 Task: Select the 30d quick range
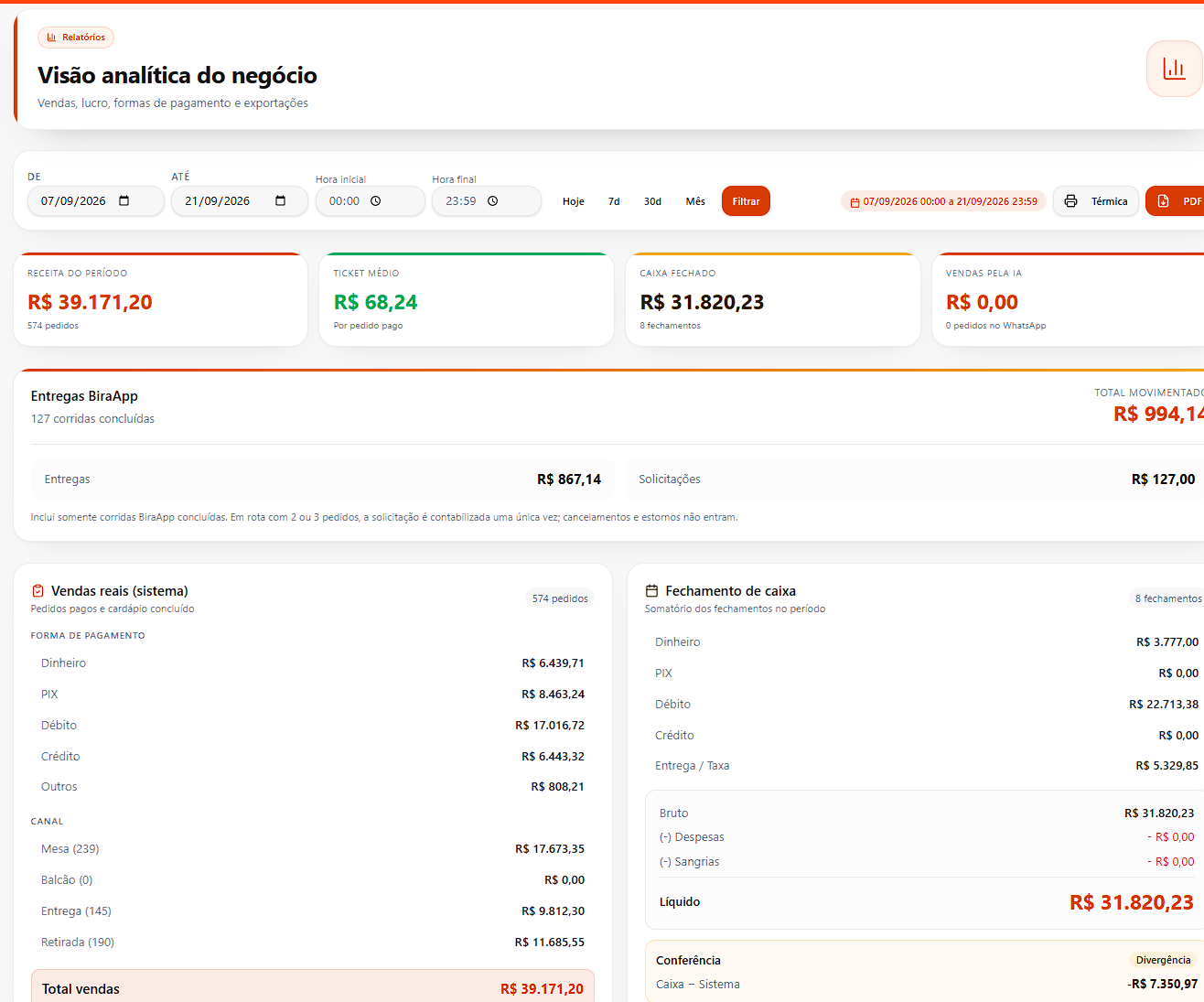point(652,201)
